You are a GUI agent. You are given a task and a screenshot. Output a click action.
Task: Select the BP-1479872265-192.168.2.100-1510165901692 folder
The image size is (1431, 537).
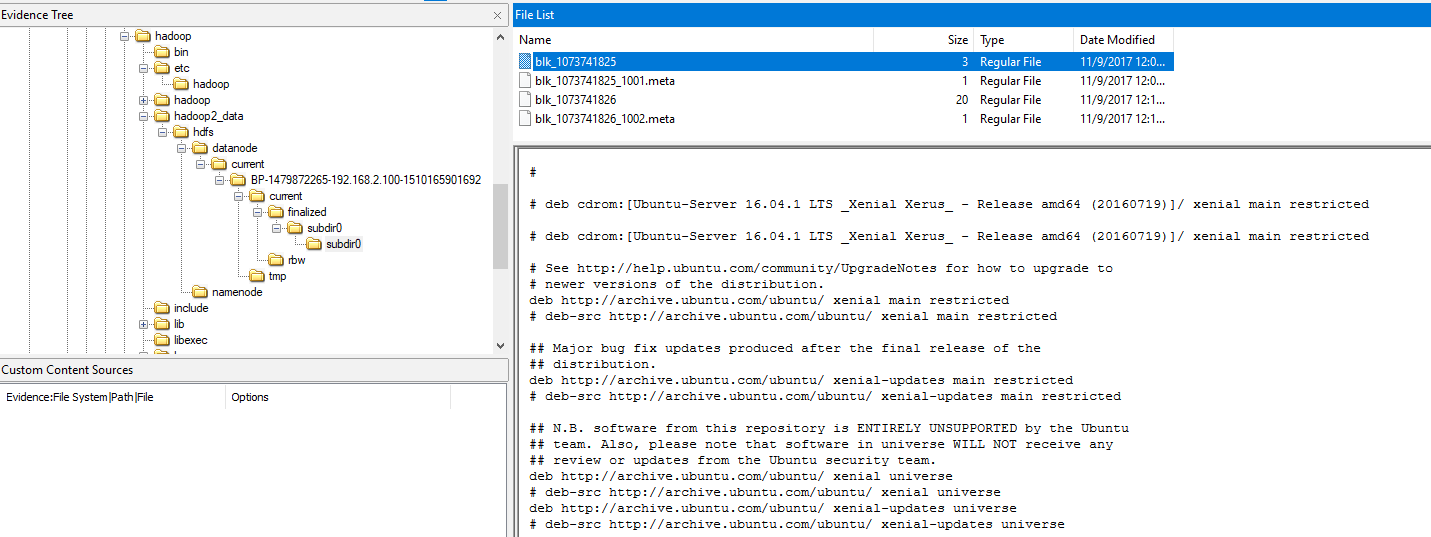pyautogui.click(x=366, y=180)
